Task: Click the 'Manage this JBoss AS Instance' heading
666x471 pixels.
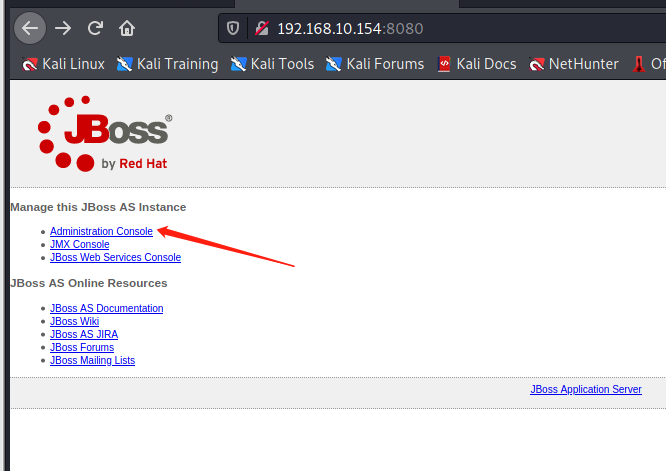Action: click(x=98, y=207)
